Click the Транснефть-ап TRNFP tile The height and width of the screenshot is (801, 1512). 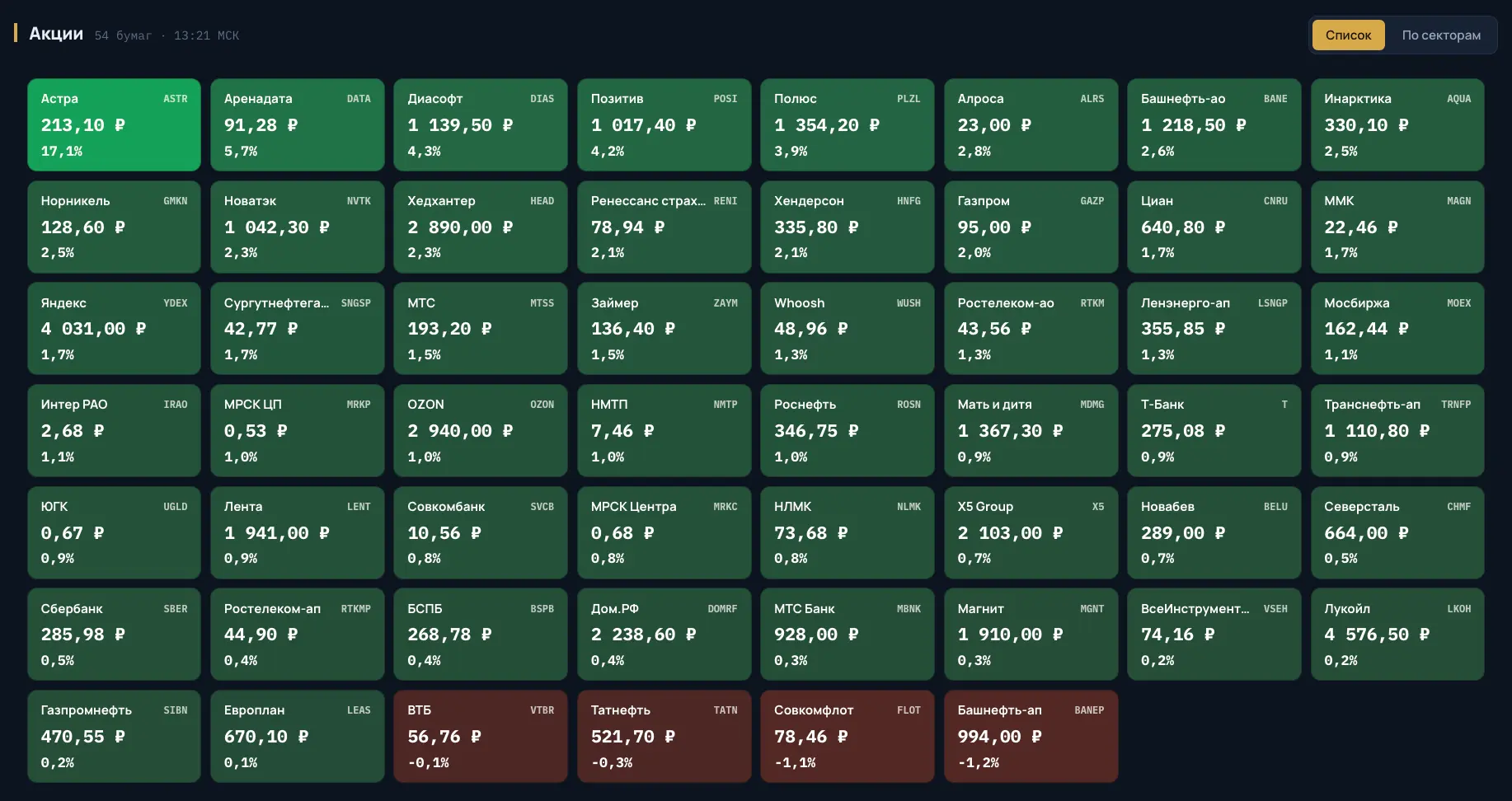point(1397,430)
